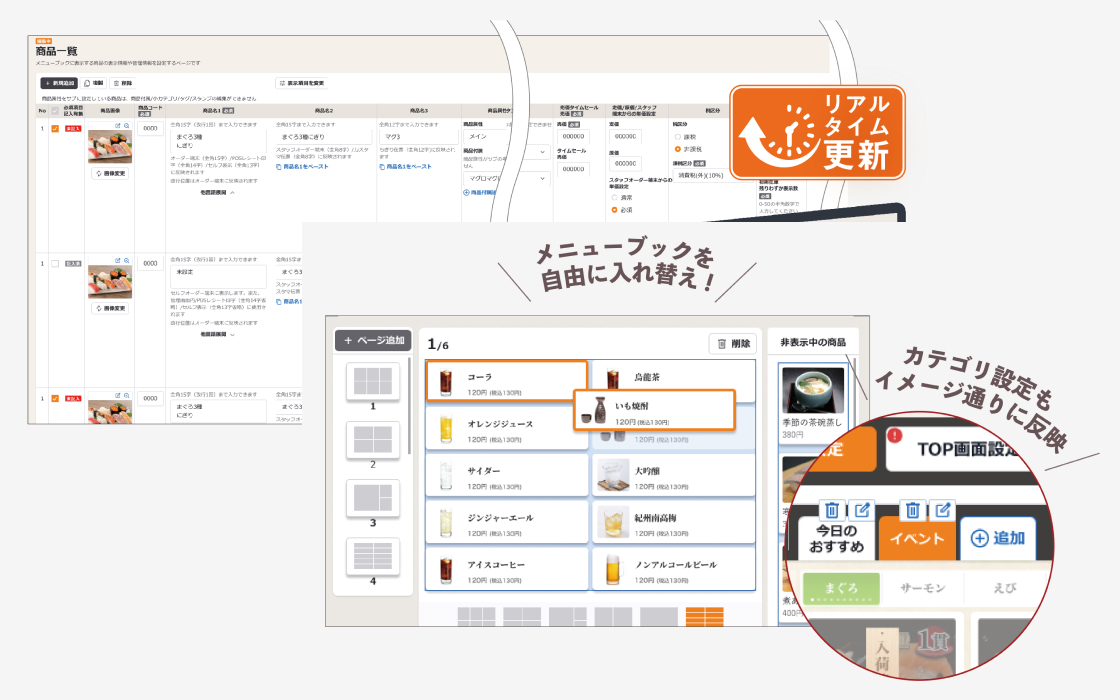Screen dimensions: 1120x700
Task: Click the blue edit icon above 今日のおすすめ
Action: (861, 511)
